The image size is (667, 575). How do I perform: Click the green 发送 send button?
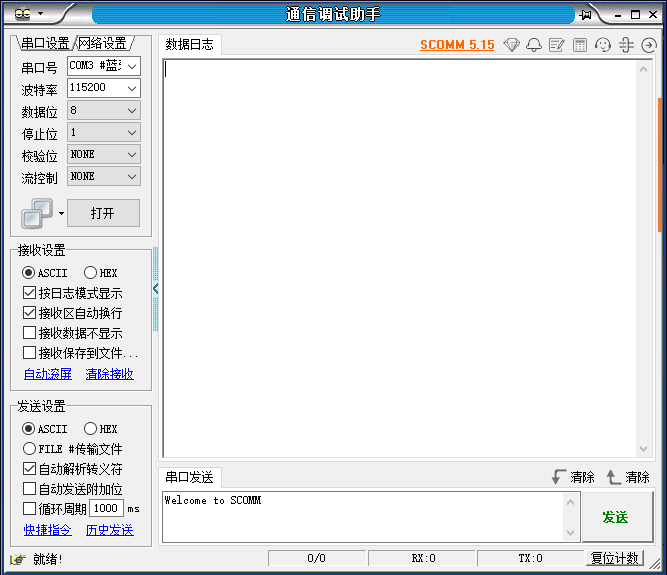(x=617, y=517)
